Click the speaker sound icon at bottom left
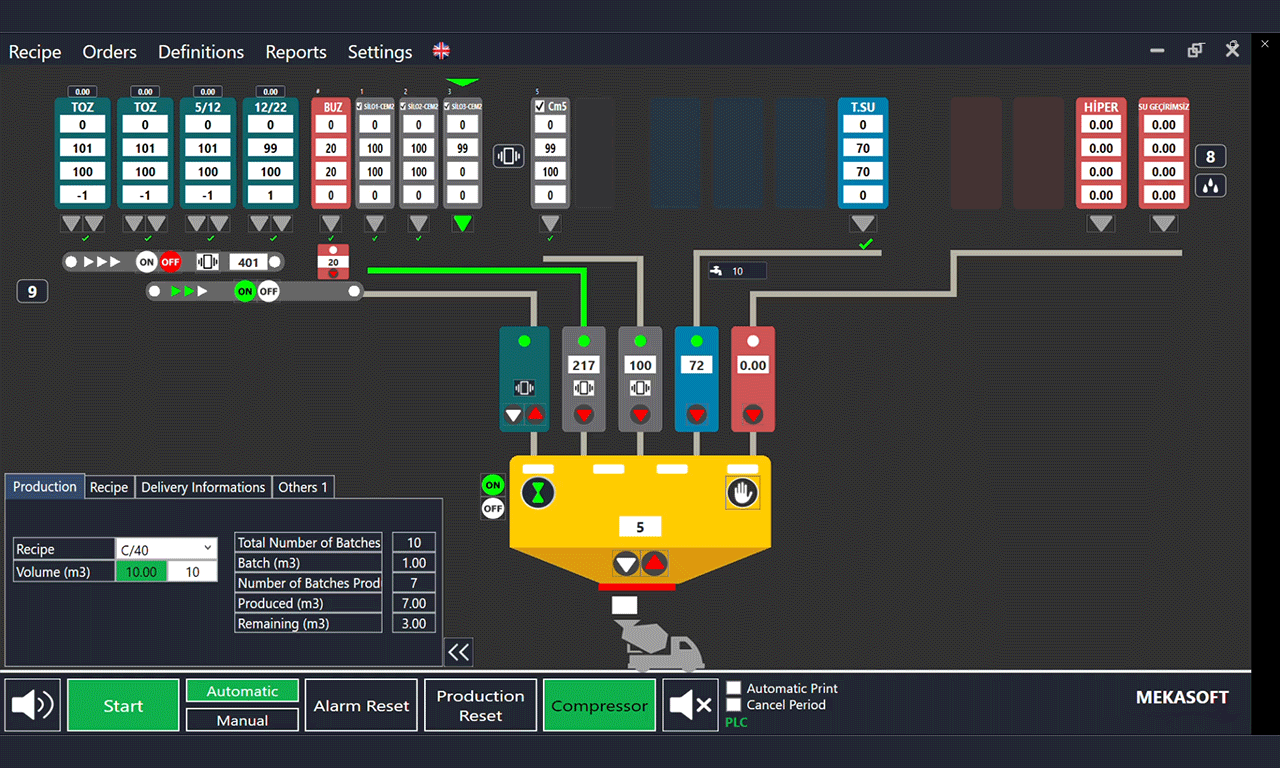 [x=32, y=705]
